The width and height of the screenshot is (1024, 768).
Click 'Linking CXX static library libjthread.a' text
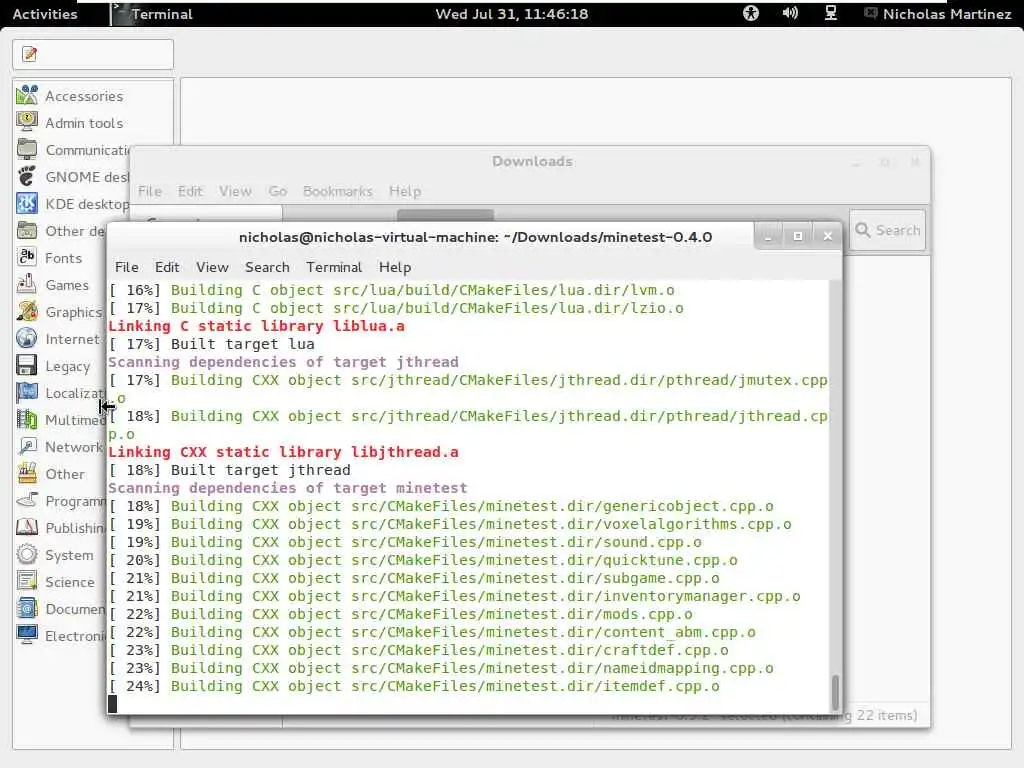(x=283, y=452)
